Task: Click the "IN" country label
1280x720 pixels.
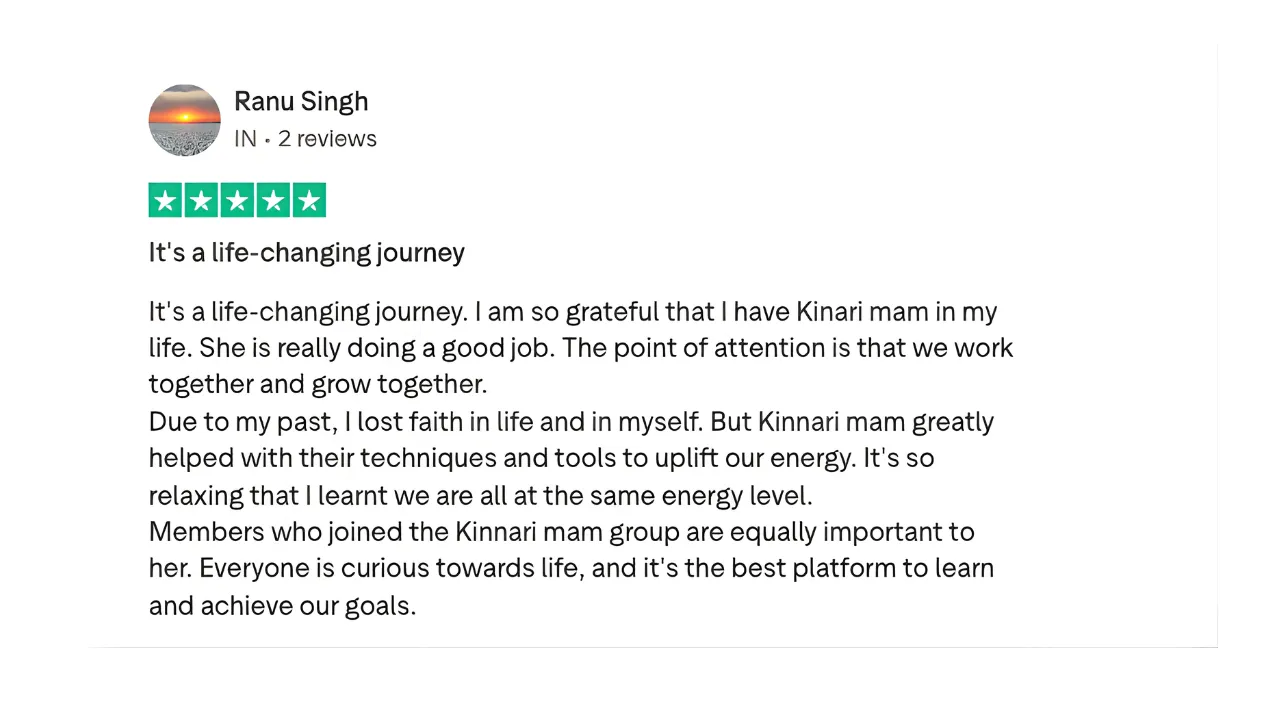Action: (x=245, y=139)
